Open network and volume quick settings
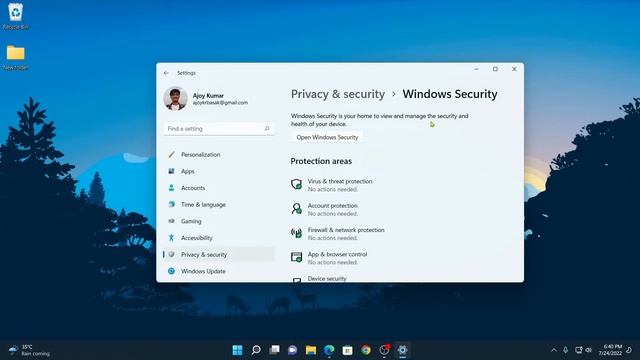 click(584, 350)
